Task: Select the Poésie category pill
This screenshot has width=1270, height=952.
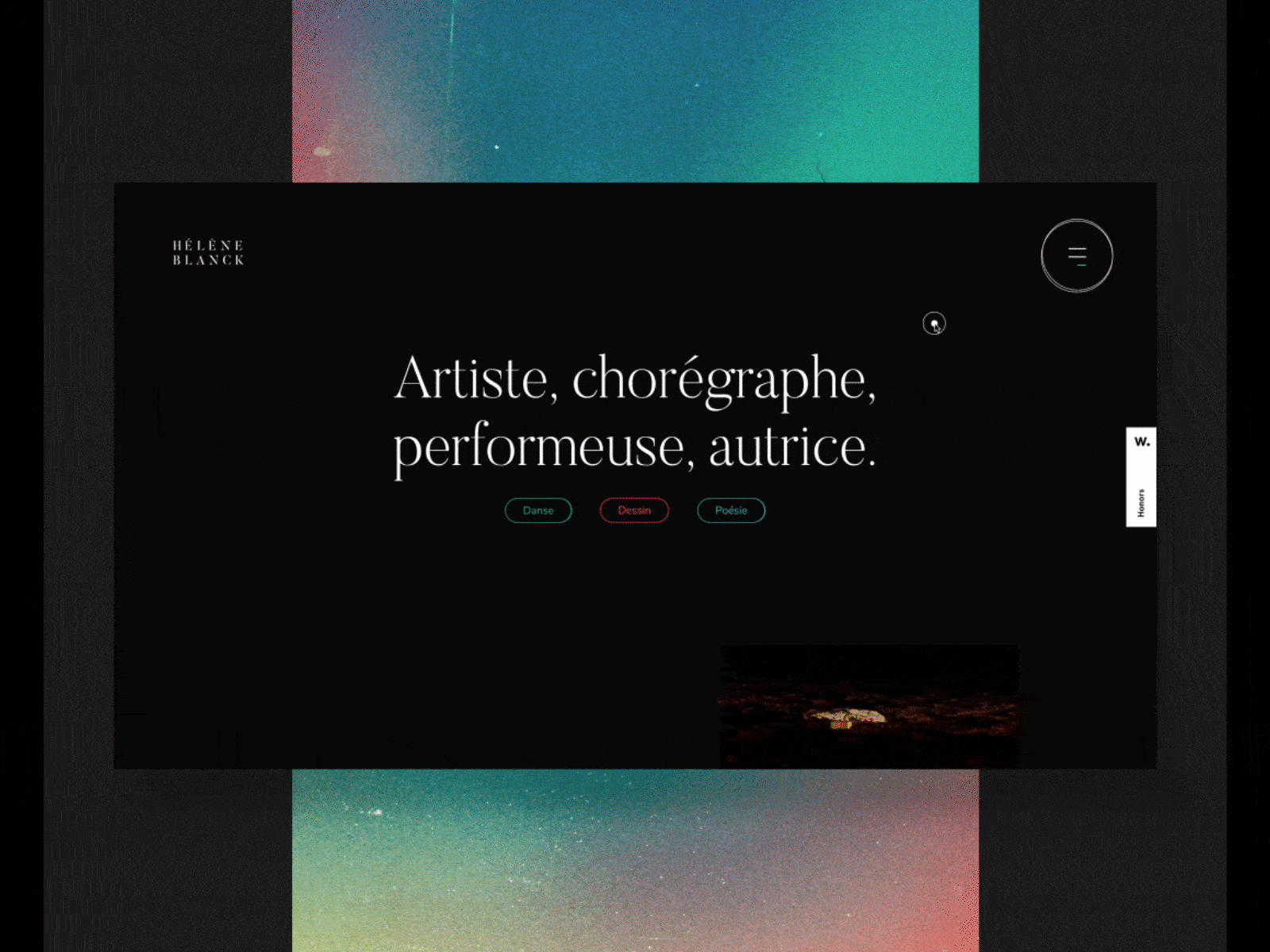Action: point(731,510)
